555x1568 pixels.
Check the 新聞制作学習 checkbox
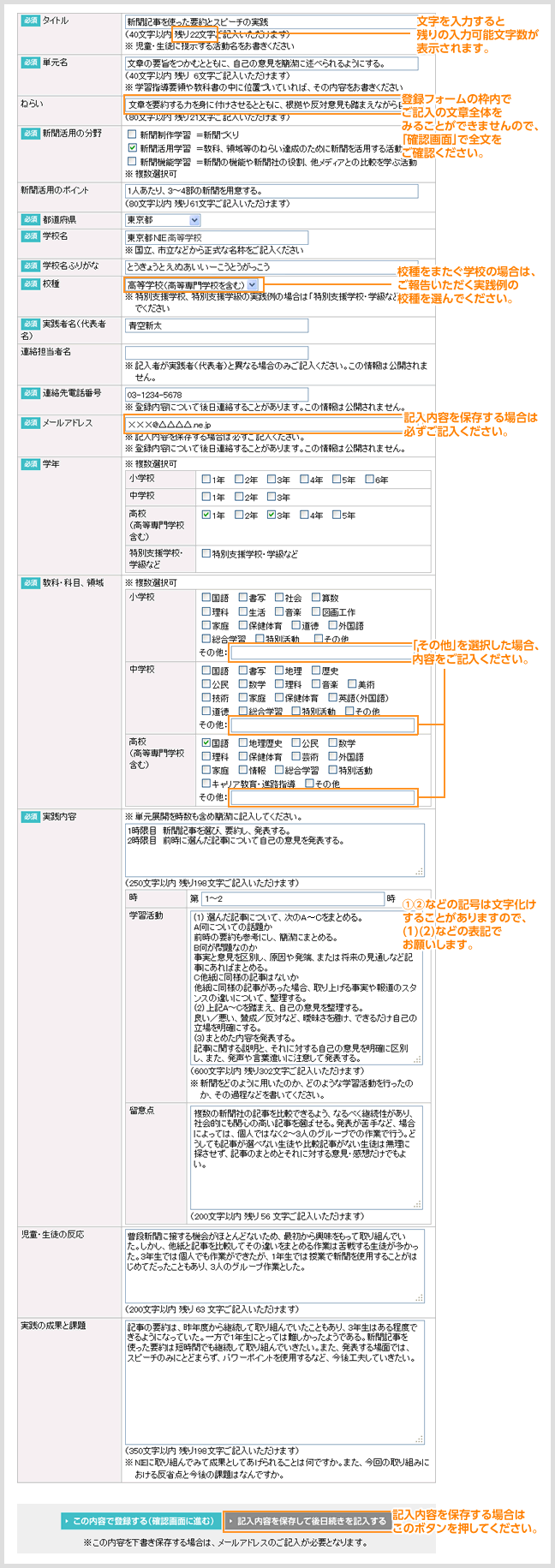[x=132, y=134]
